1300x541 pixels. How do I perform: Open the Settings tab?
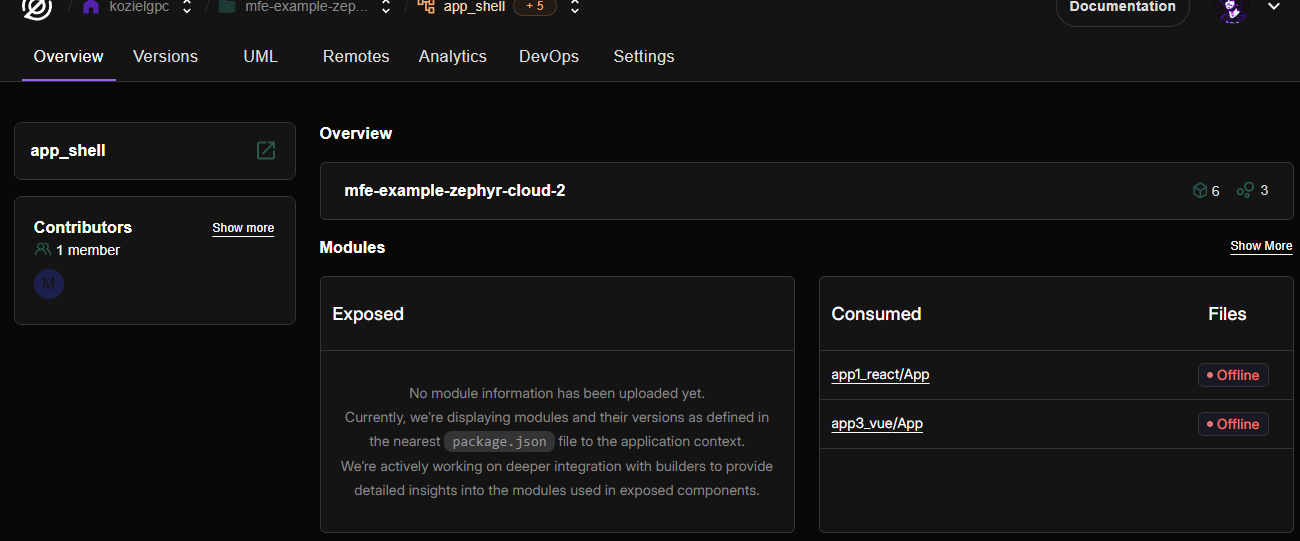click(644, 56)
